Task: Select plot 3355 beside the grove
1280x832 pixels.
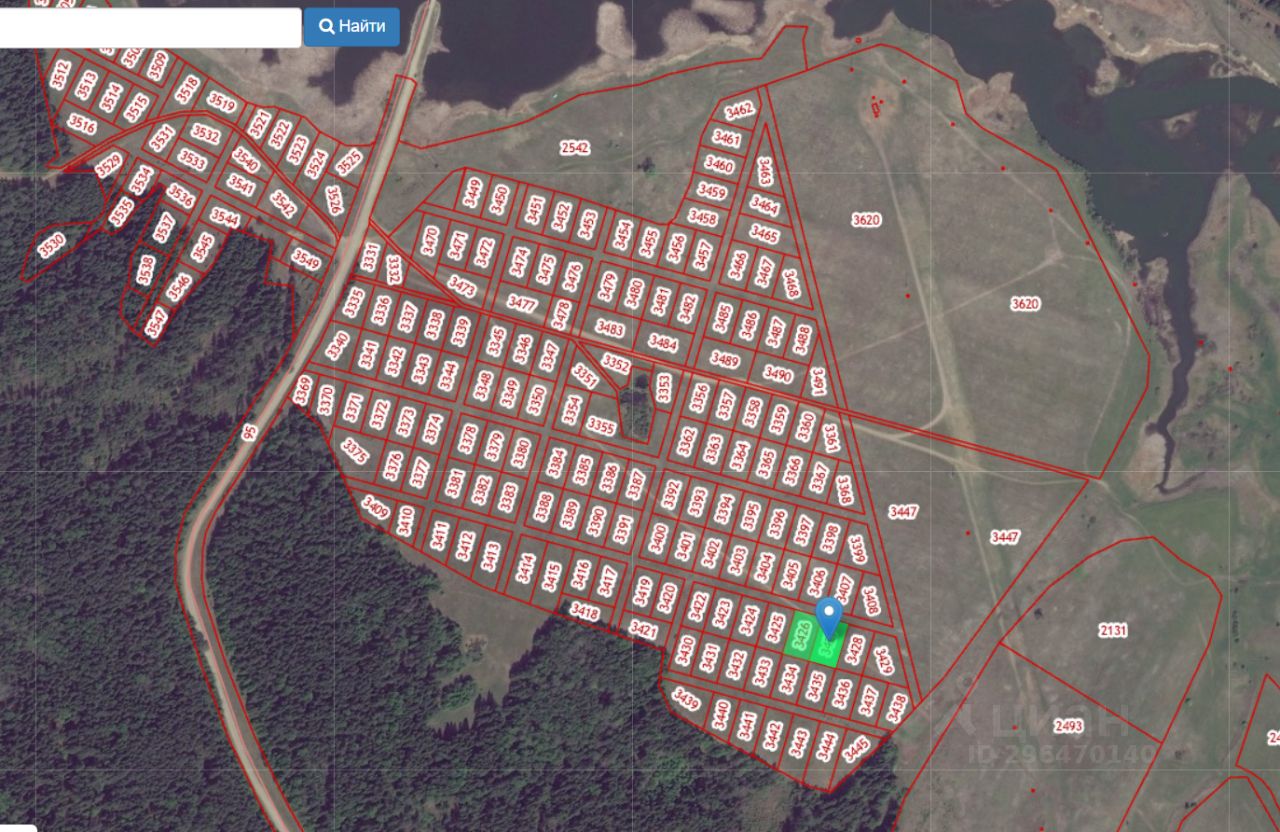Action: point(601,426)
